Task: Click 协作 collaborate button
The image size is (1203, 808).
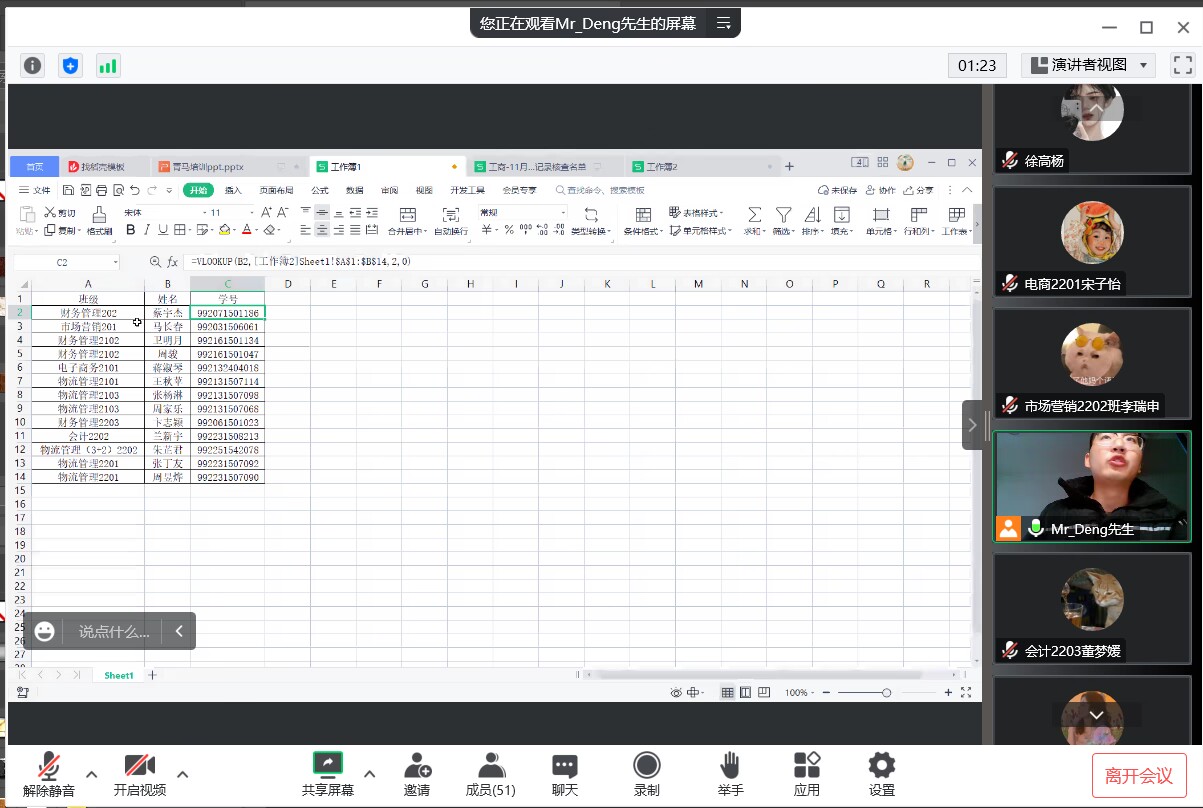Action: click(880, 190)
